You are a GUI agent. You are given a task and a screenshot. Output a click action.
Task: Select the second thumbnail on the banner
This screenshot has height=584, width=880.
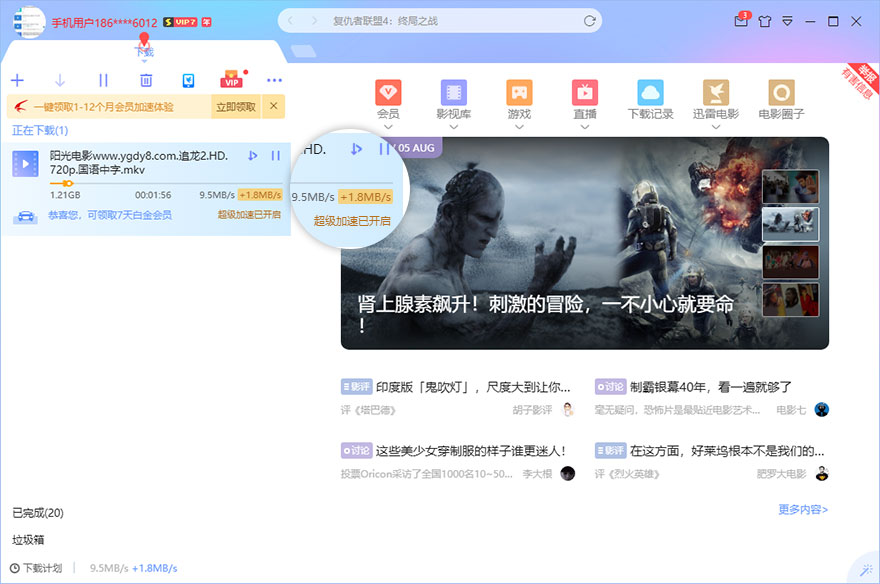790,224
